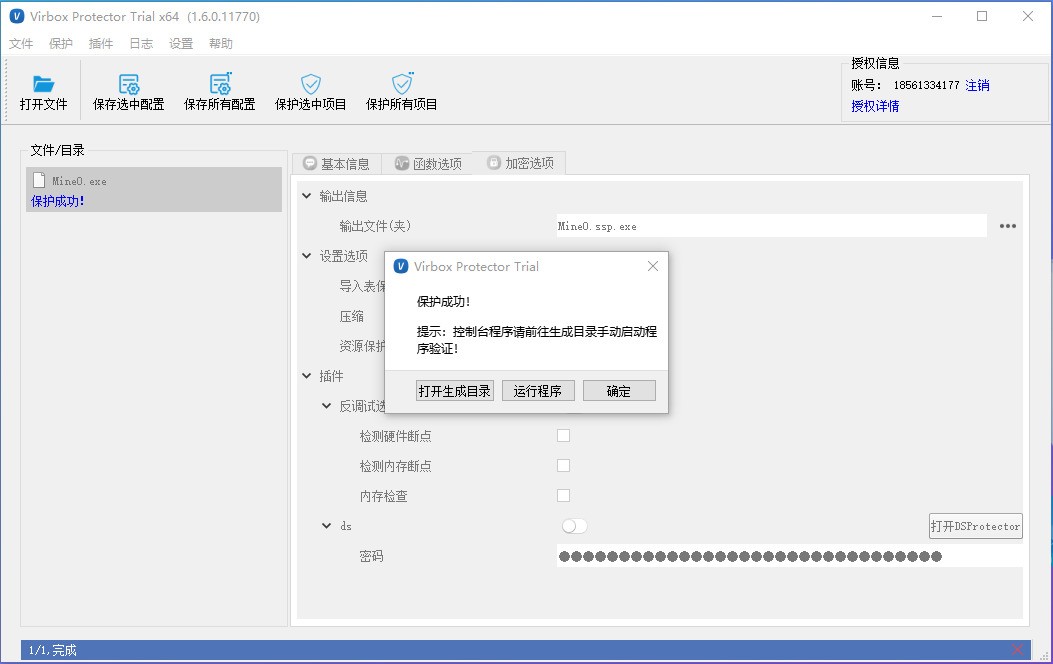Collapse the 插件 section
The image size is (1053, 664).
pos(307,376)
